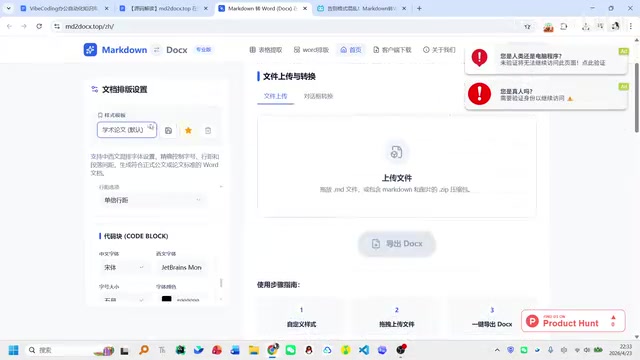The image size is (640, 360).
Task: Click the black font color swatch
Action: (x=167, y=299)
